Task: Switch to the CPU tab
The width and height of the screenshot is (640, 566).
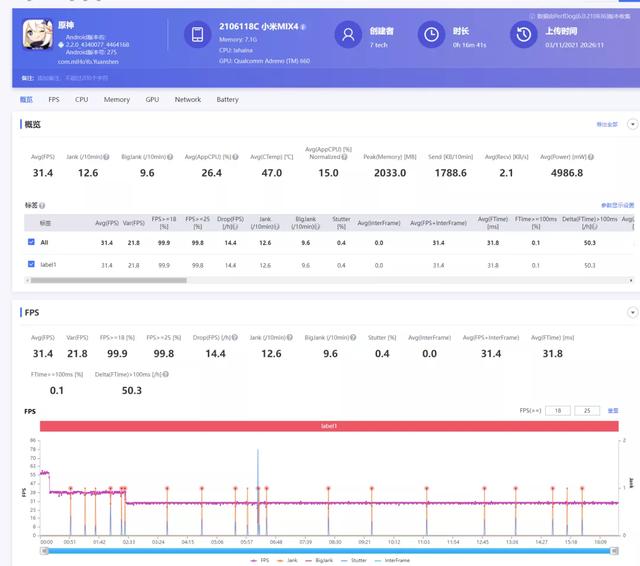Action: click(81, 100)
